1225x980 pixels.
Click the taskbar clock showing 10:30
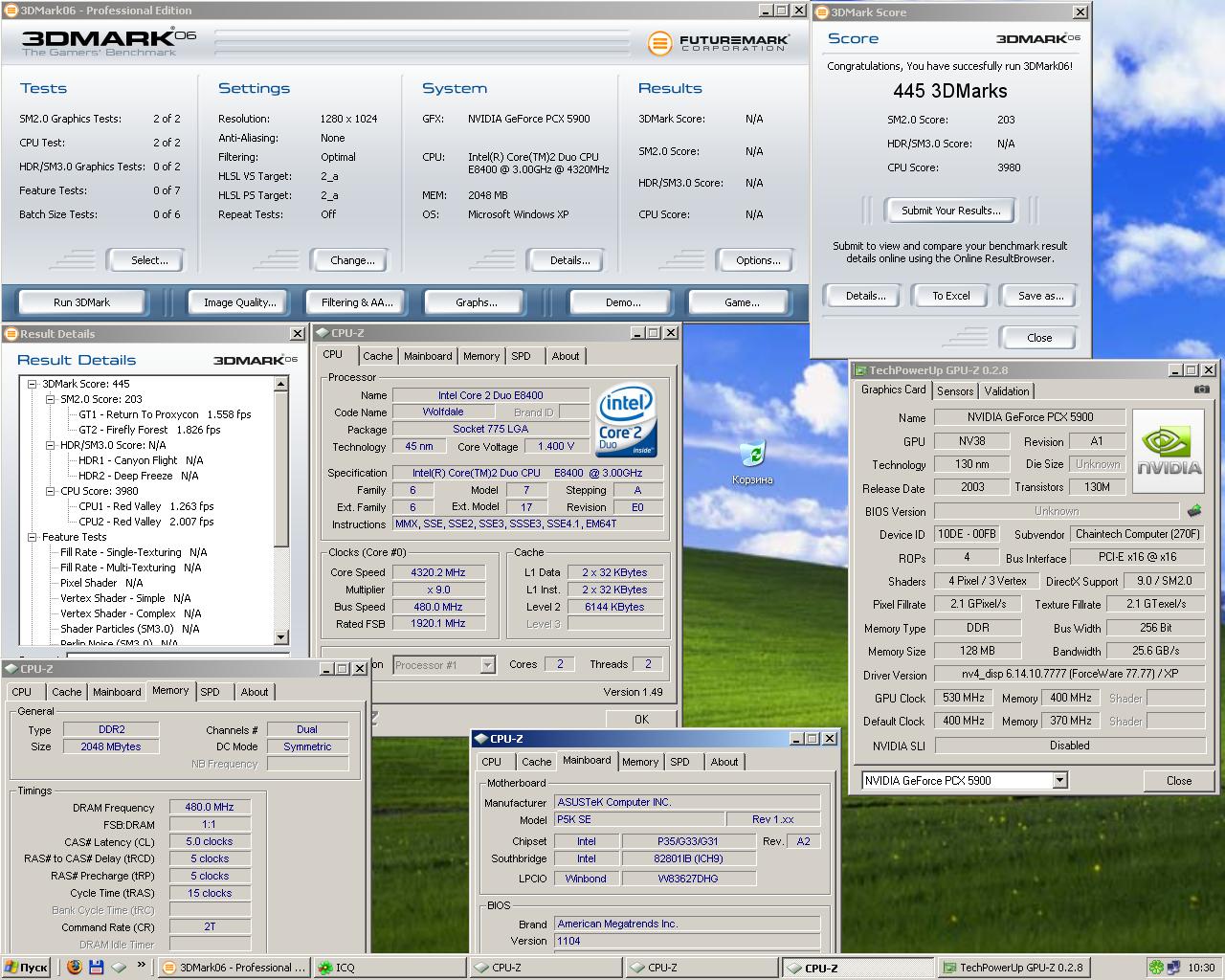[x=1201, y=968]
